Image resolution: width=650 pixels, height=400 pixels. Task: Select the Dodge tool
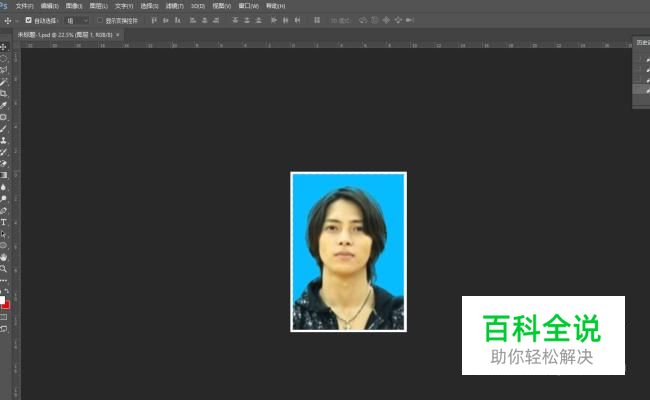click(3, 199)
